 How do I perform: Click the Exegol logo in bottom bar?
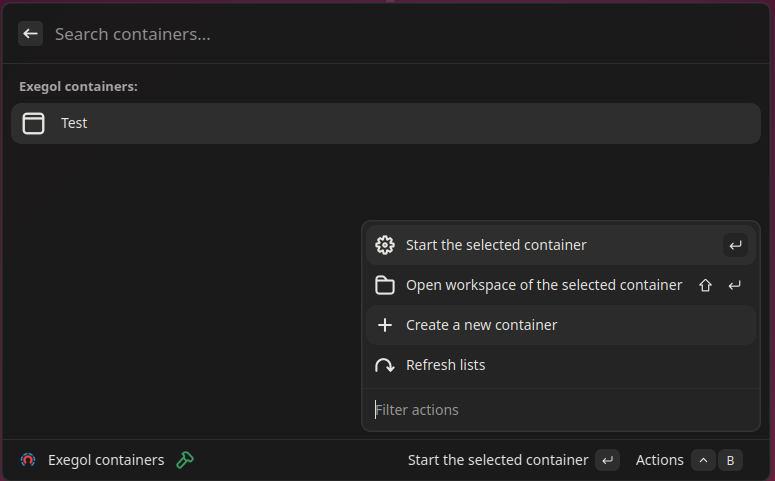(x=28, y=460)
